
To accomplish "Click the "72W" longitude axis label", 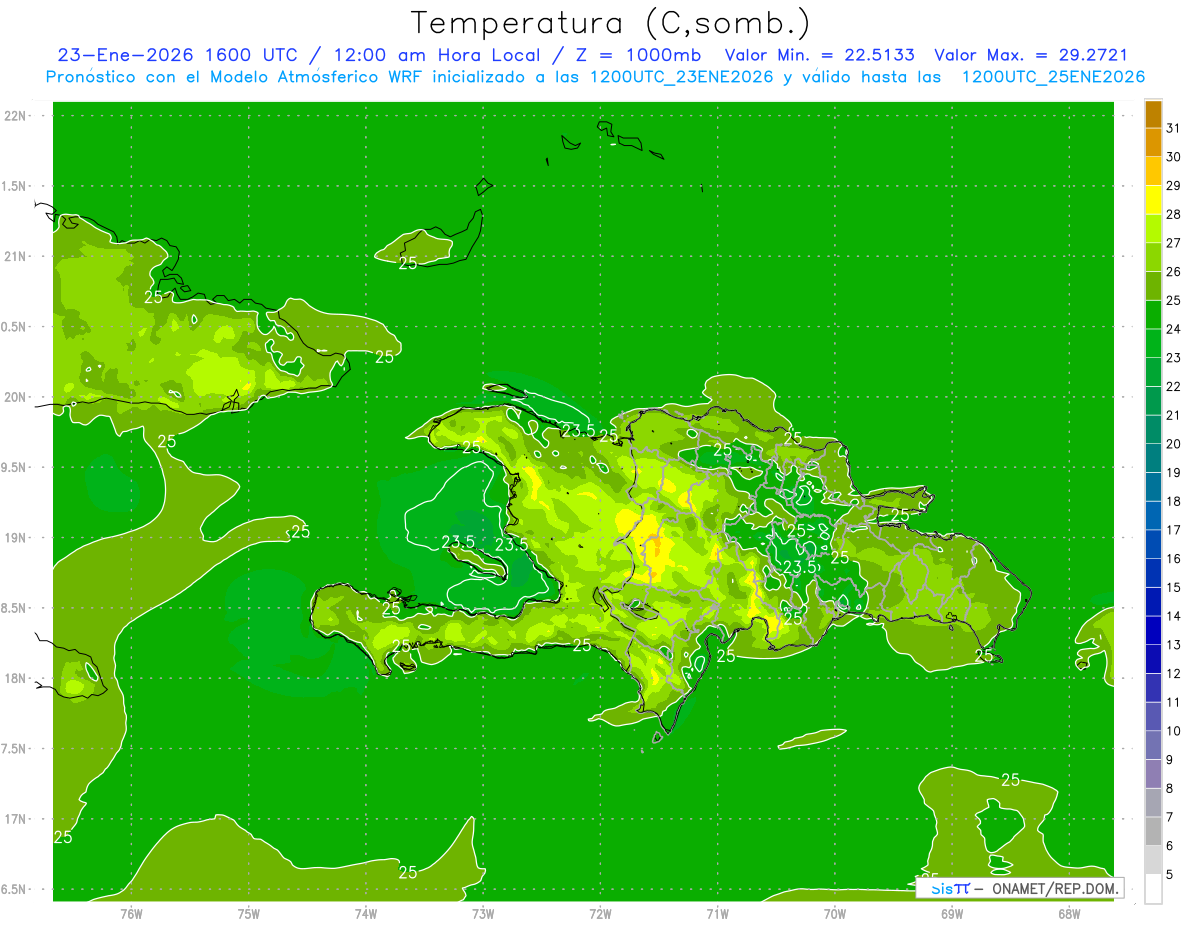I will pyautogui.click(x=600, y=914).
